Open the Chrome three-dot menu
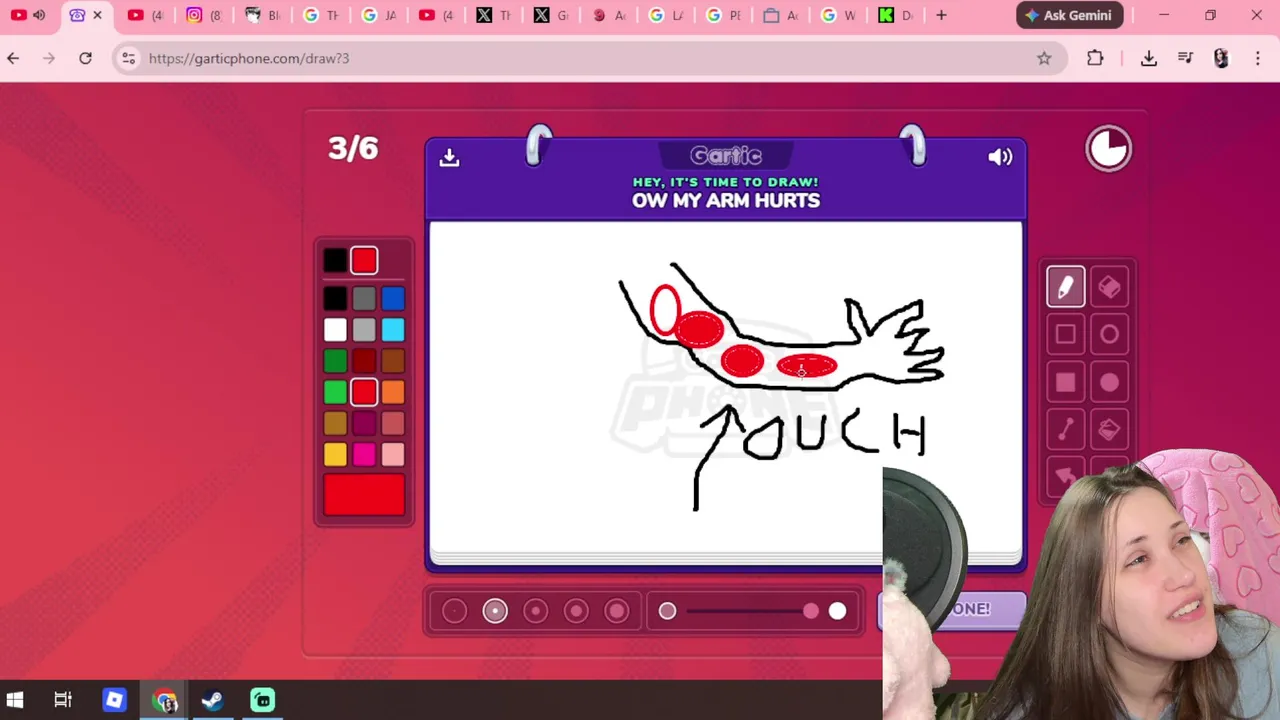This screenshot has width=1280, height=720. click(x=1258, y=58)
